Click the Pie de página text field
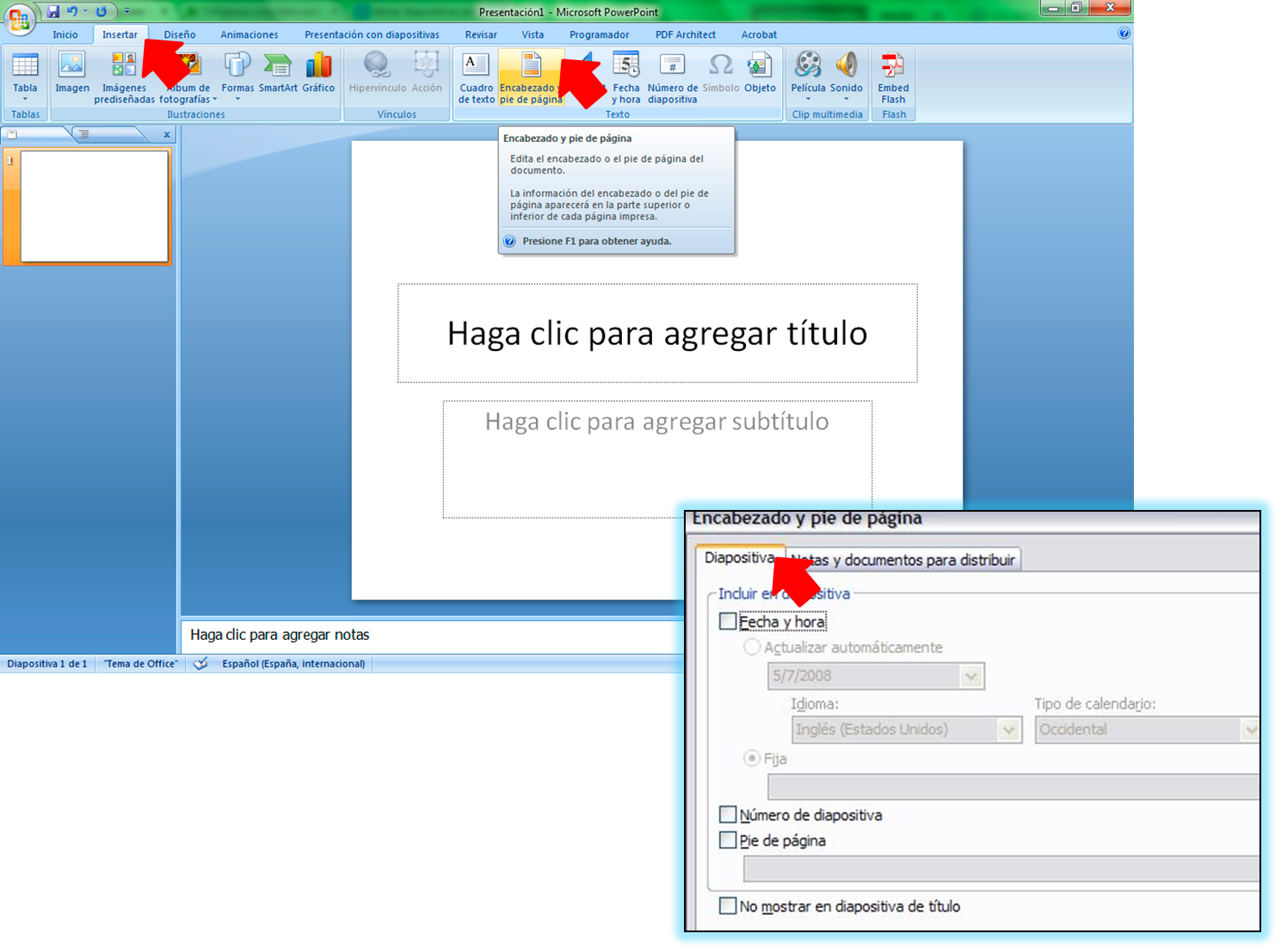This screenshot has width=1281, height=952. (1001, 869)
